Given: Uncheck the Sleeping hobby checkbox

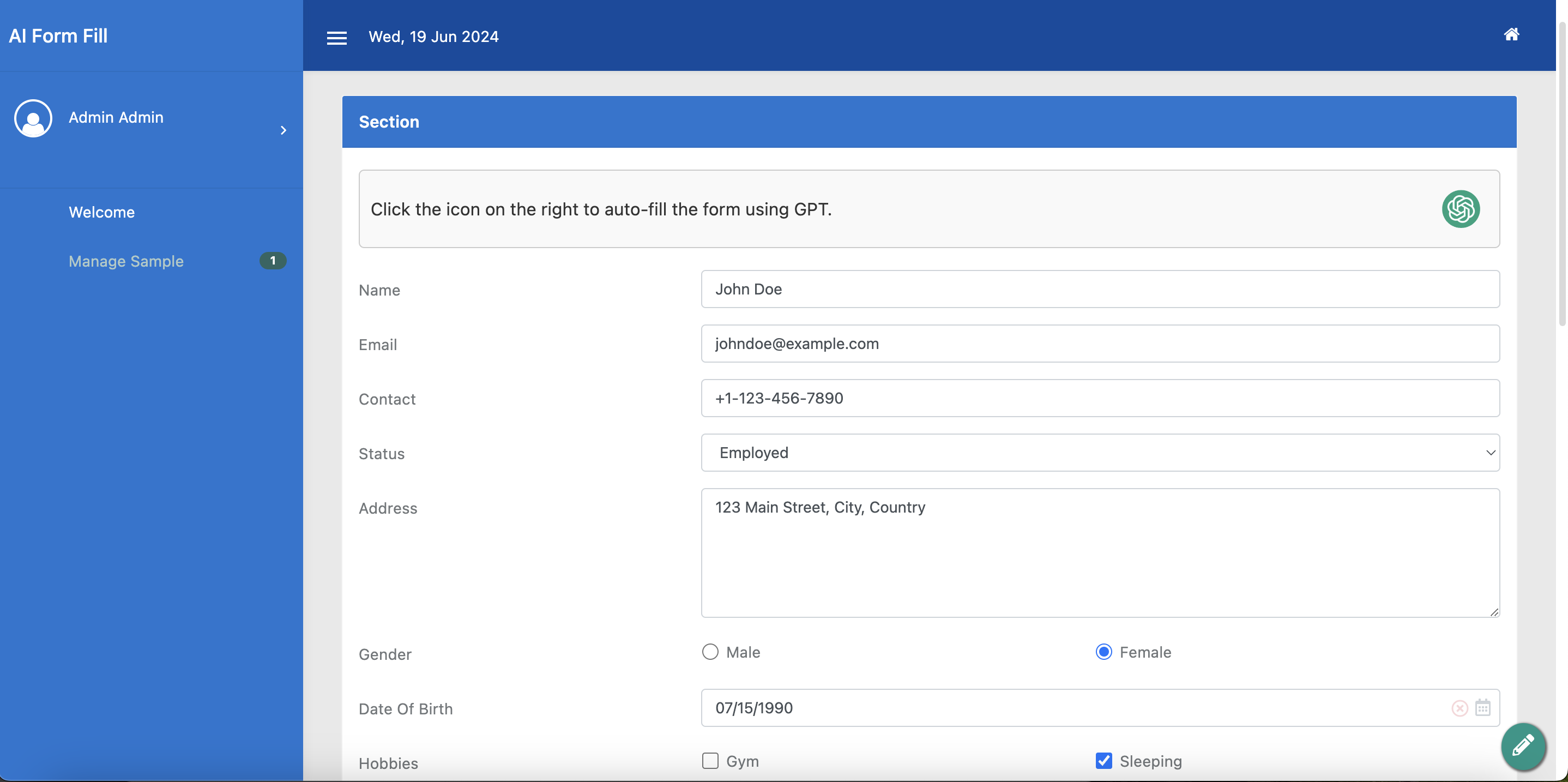Looking at the screenshot, I should 1103,761.
